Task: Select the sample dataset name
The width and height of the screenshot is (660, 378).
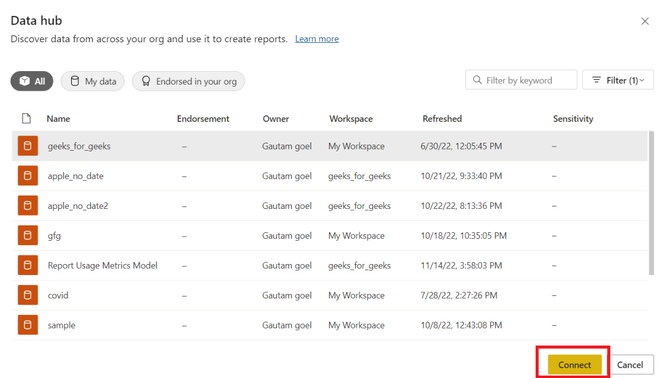Action: pyautogui.click(x=61, y=325)
